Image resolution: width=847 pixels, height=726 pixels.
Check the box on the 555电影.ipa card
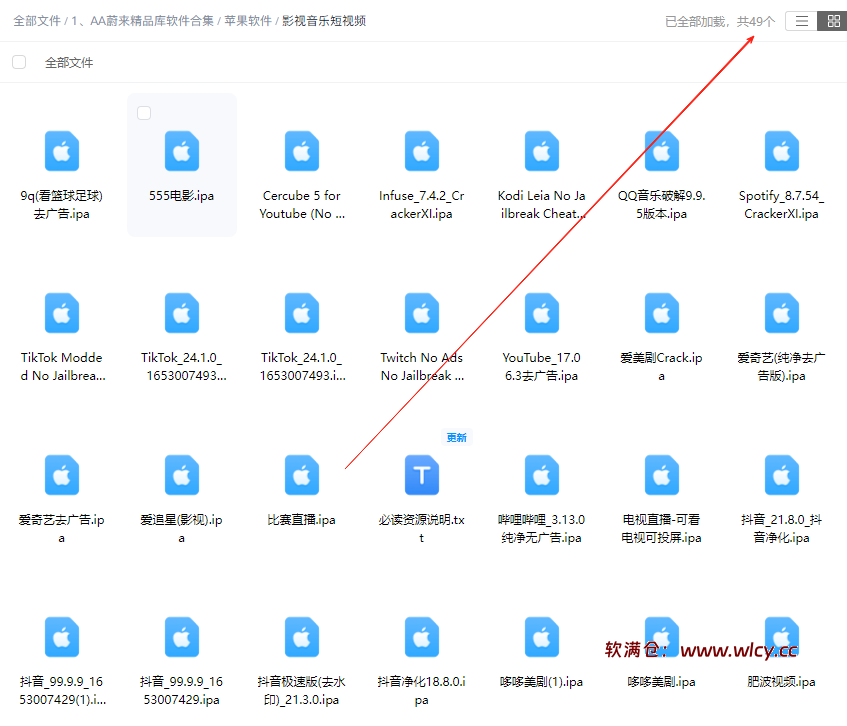coord(144,113)
